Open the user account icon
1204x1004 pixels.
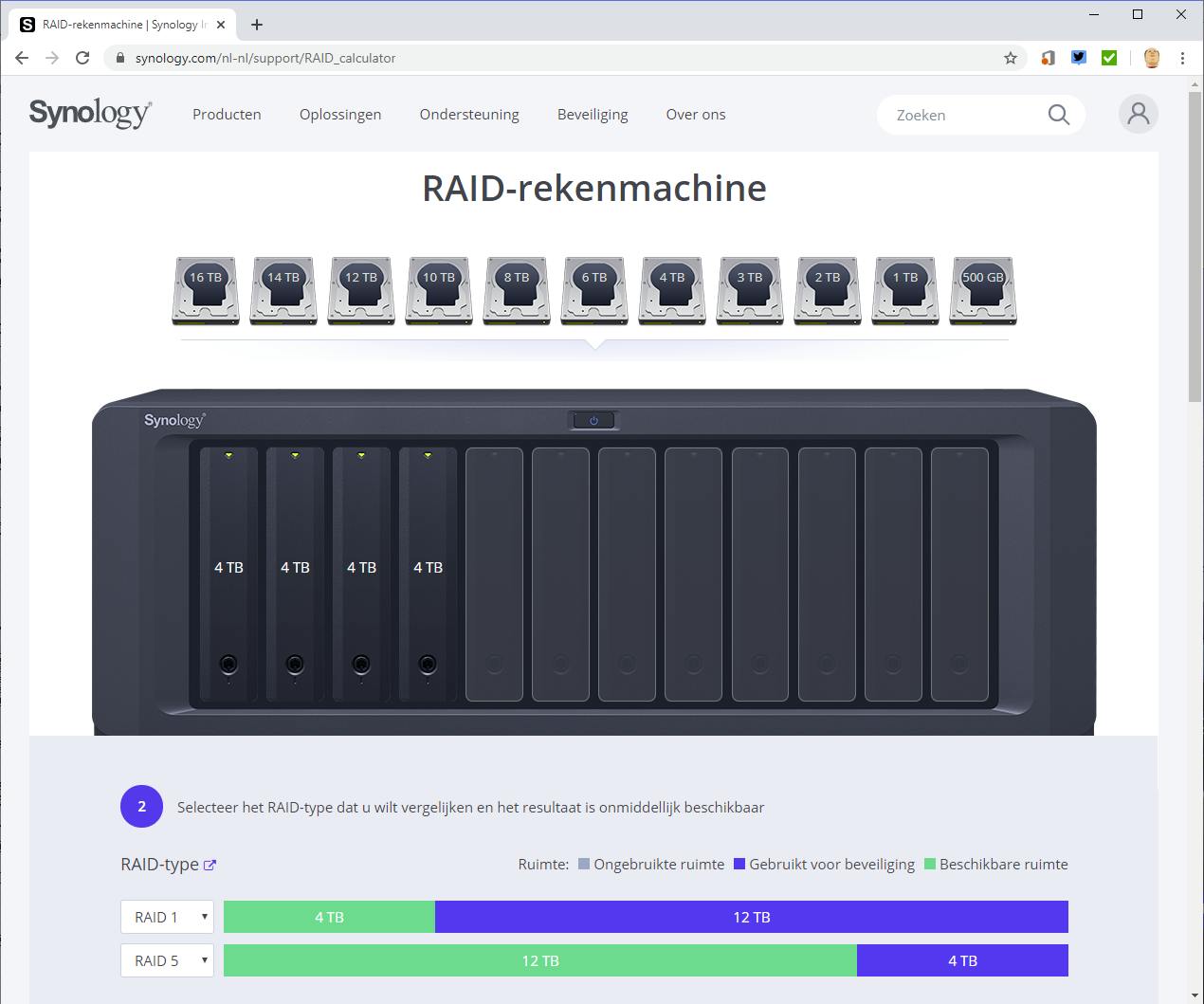1139,114
